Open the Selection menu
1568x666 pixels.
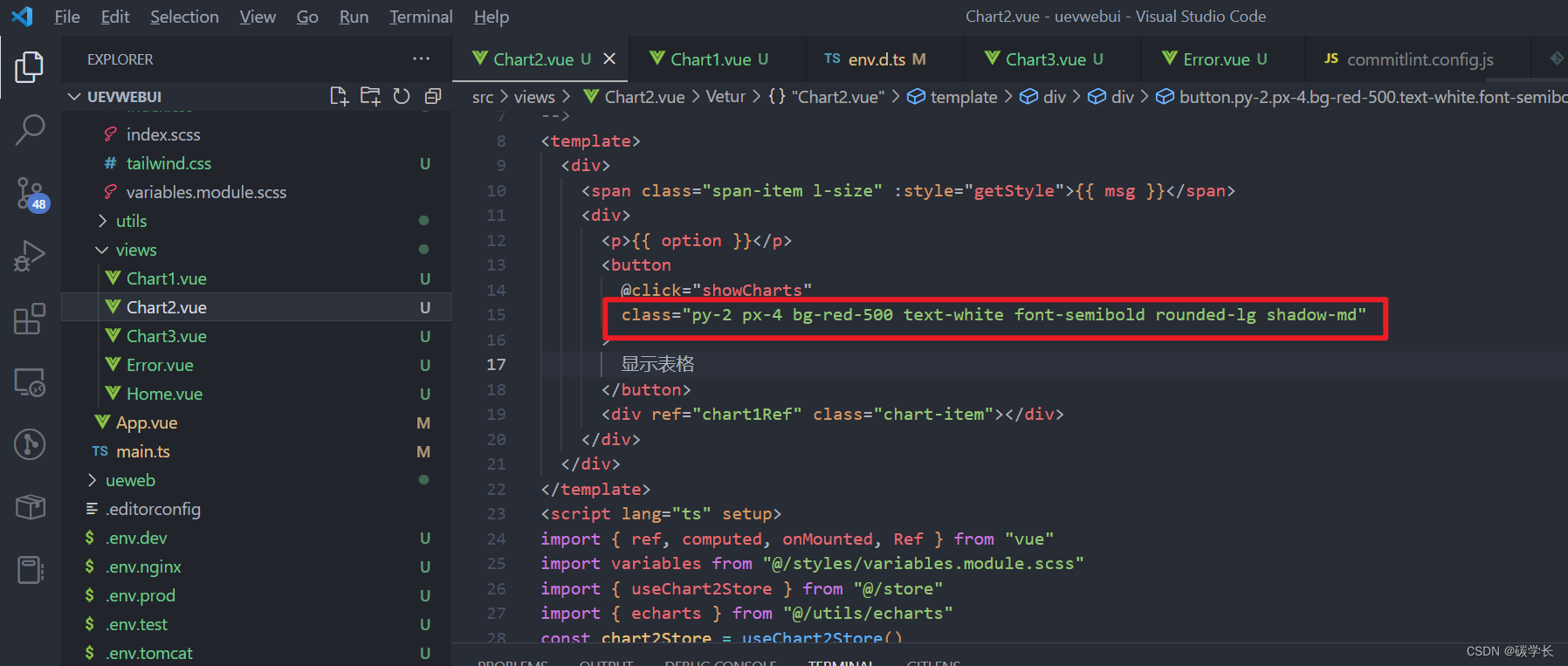point(184,17)
